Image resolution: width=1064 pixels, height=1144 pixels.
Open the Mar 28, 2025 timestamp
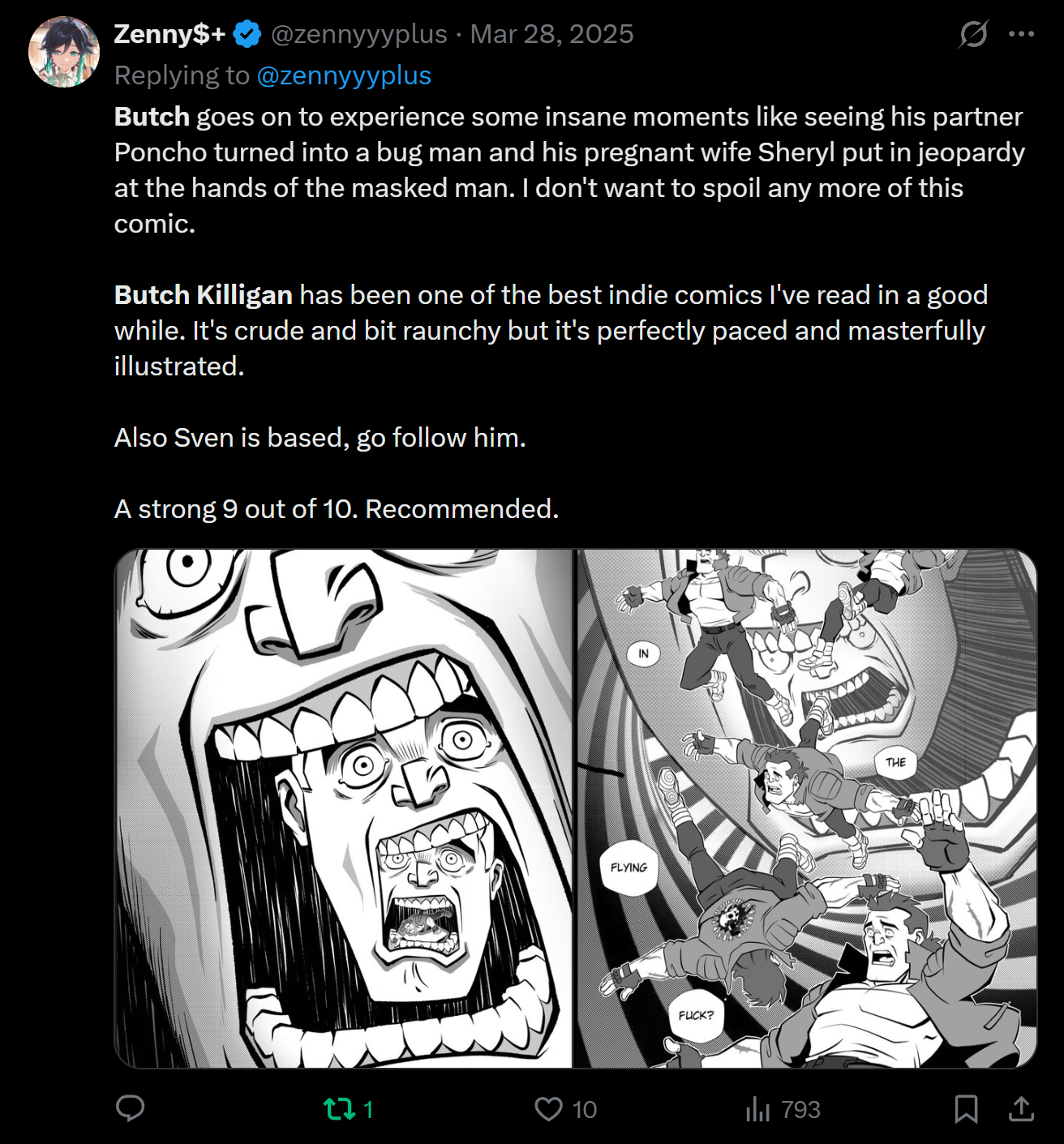point(551,34)
